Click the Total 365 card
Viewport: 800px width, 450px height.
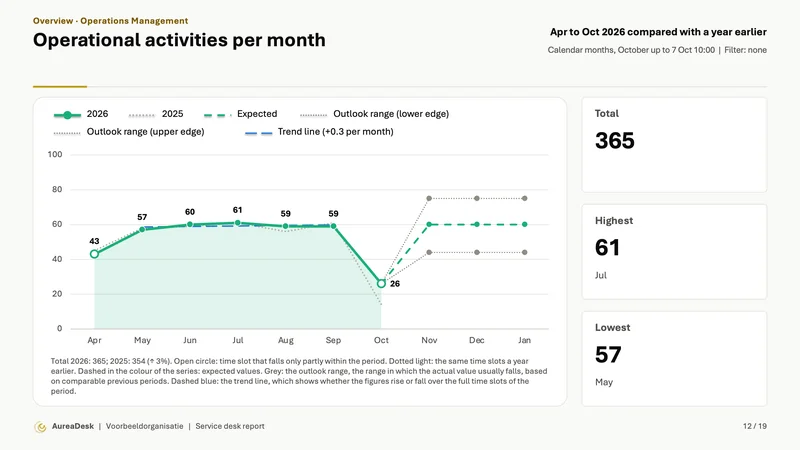[674, 145]
